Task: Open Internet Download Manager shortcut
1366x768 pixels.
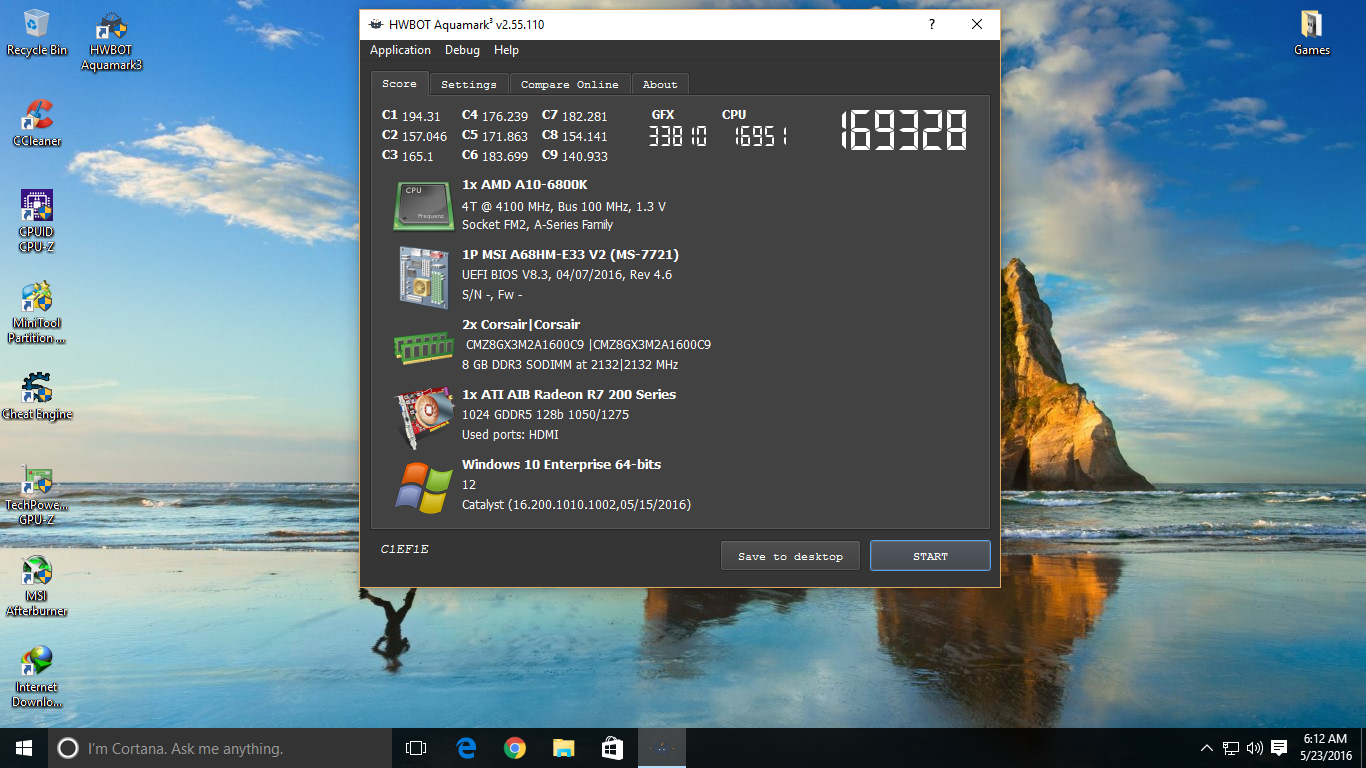Action: pyautogui.click(x=37, y=677)
